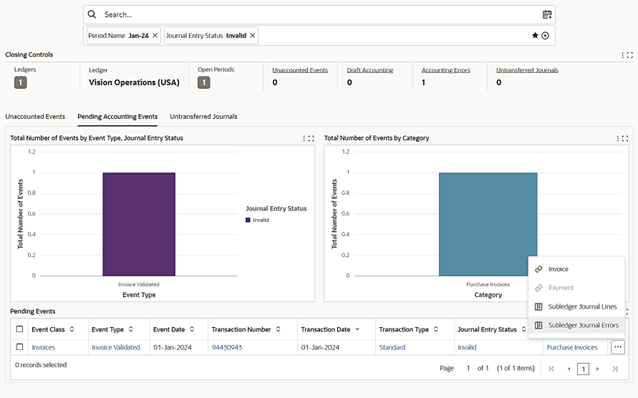The width and height of the screenshot is (638, 398).
Task: Go to previous page arrow
Action: pyautogui.click(x=569, y=369)
